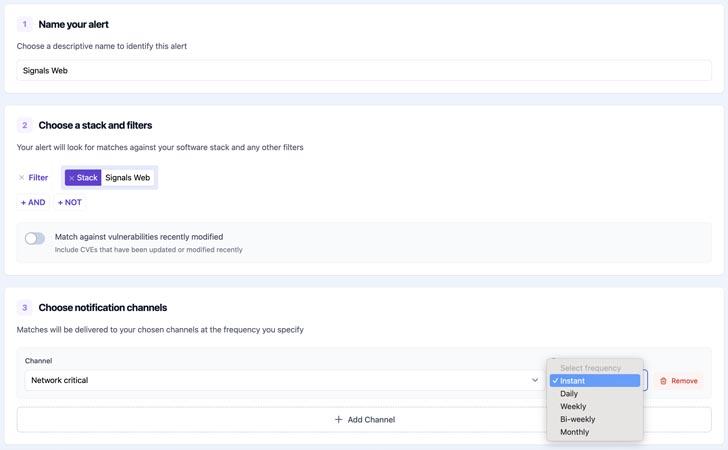Click the step 2 number badge
The height and width of the screenshot is (450, 728).
pyautogui.click(x=25, y=126)
